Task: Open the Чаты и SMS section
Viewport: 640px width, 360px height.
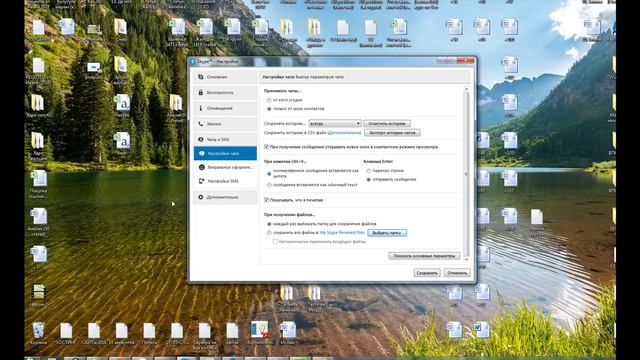Action: 225,140
